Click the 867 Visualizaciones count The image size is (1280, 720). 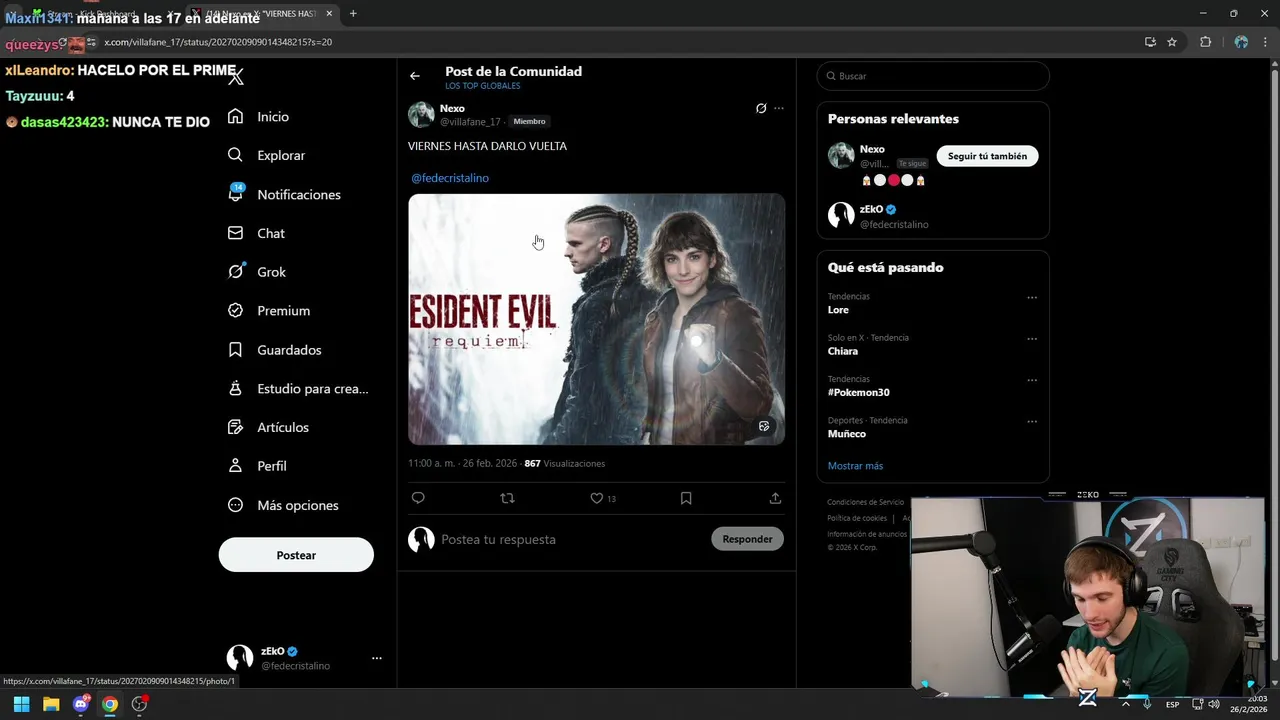click(x=564, y=464)
